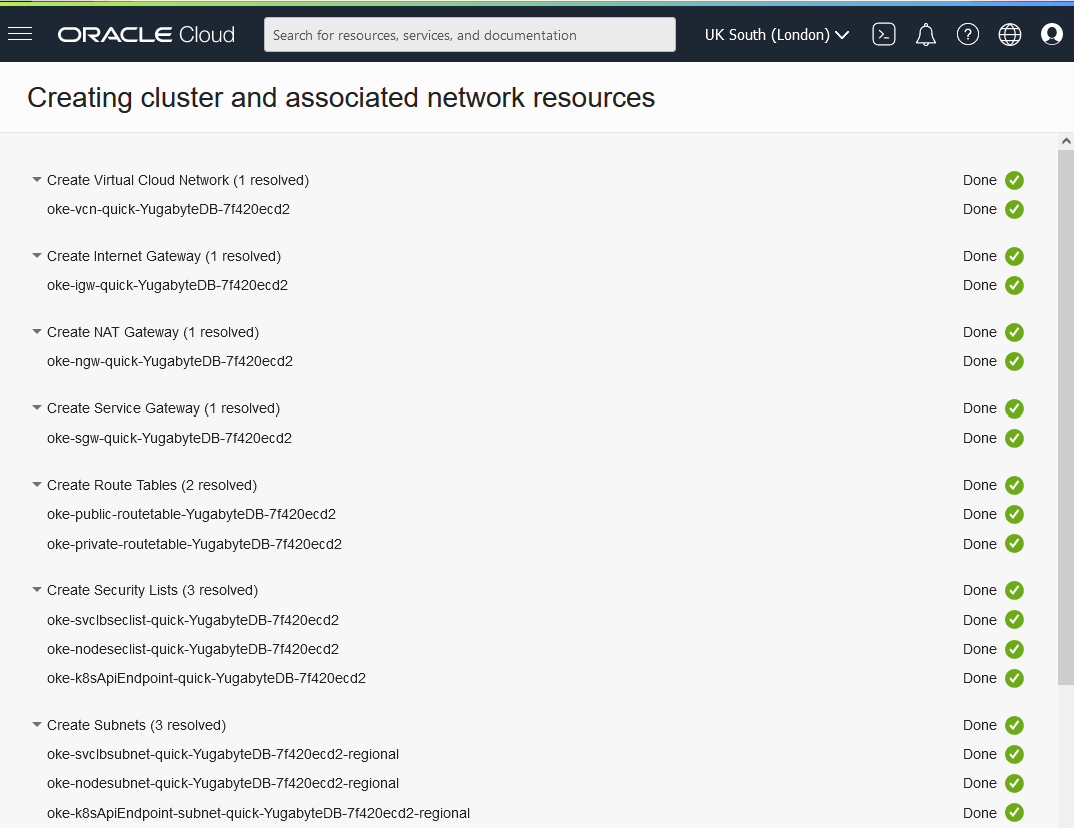Collapse the Create Subnets section
The image size is (1074, 828).
[37, 725]
